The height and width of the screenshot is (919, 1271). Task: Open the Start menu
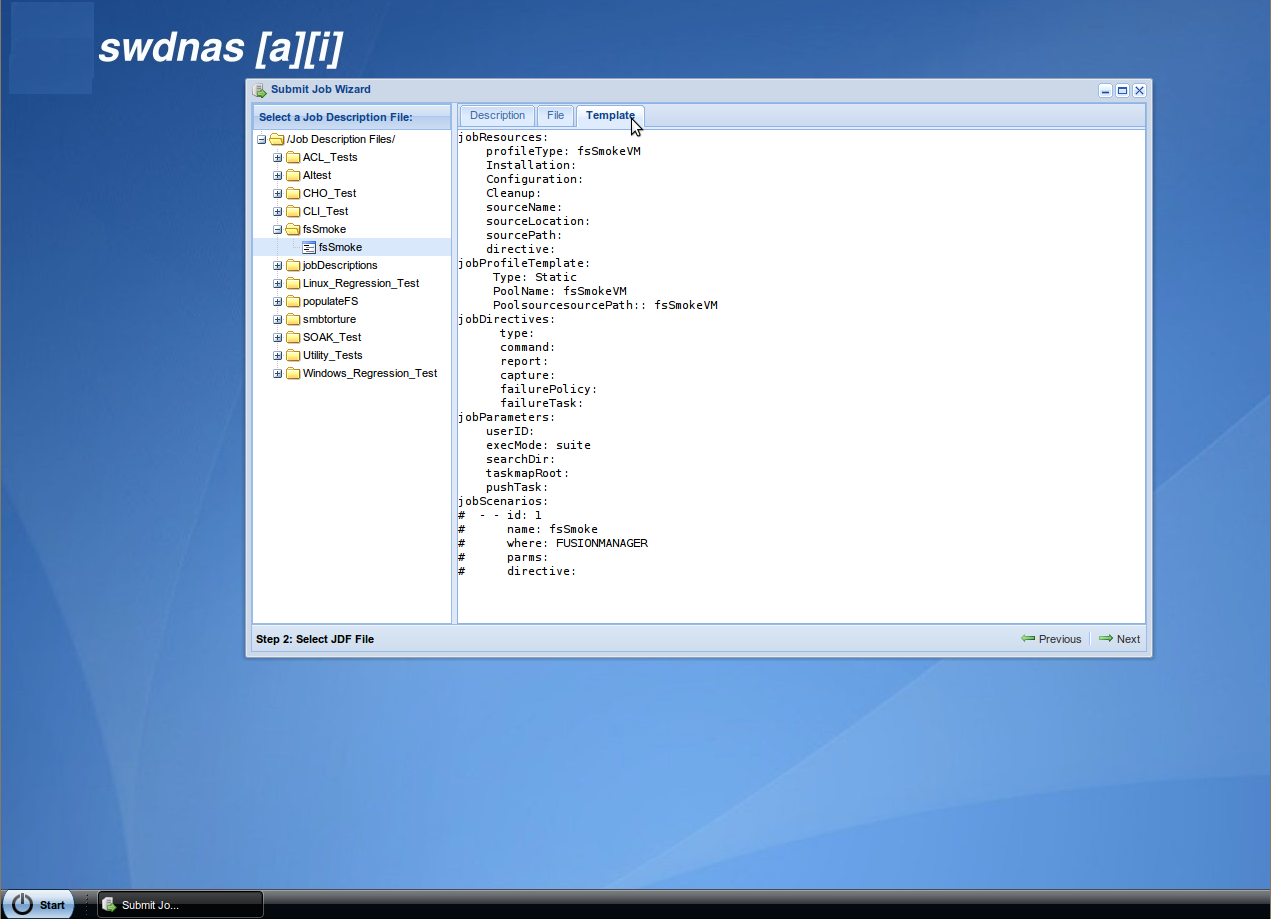click(x=39, y=904)
